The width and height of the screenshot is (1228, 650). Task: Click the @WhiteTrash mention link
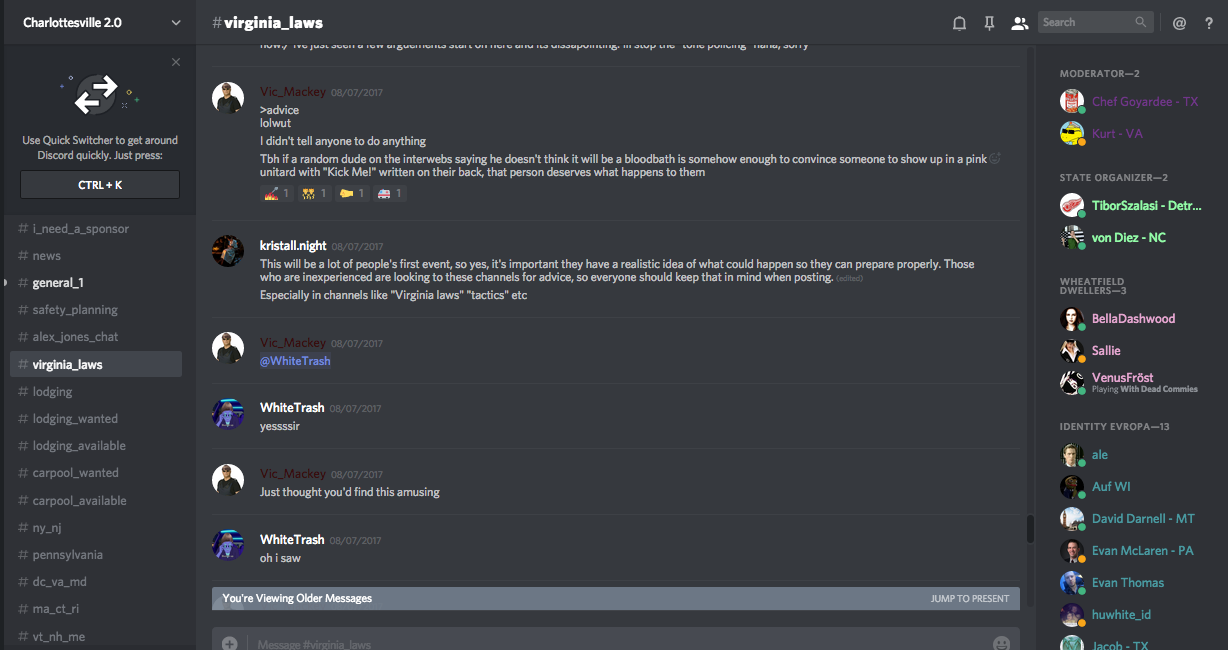[295, 361]
